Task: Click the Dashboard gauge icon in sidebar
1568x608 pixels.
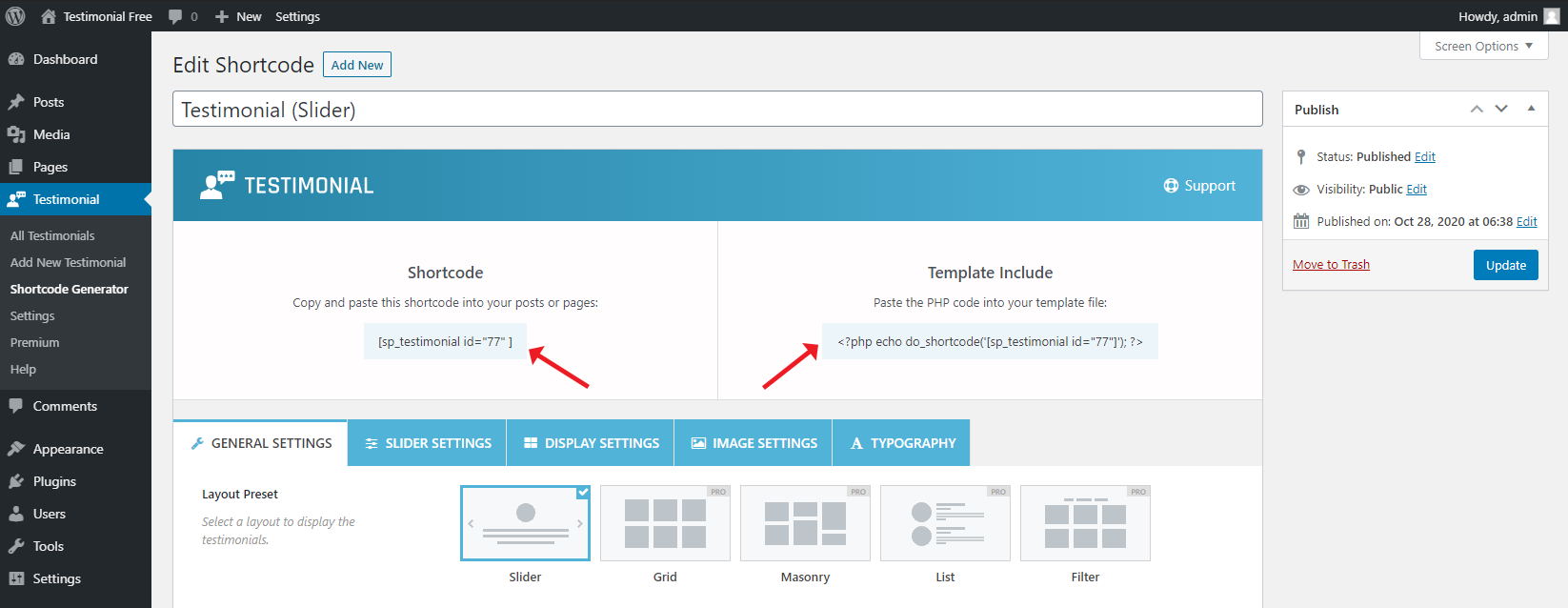Action: point(16,59)
